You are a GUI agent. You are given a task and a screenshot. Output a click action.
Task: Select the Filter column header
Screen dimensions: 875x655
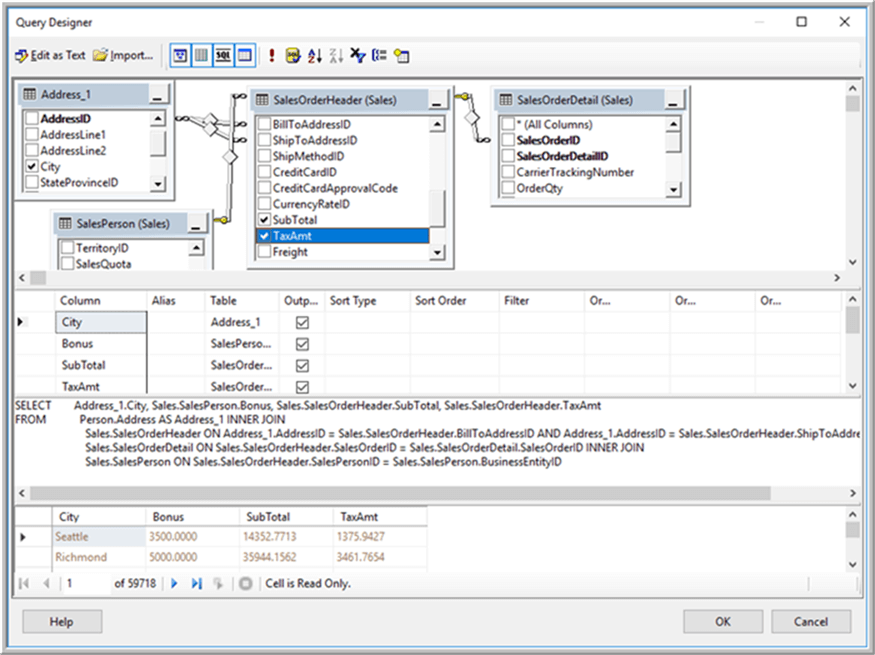click(541, 301)
